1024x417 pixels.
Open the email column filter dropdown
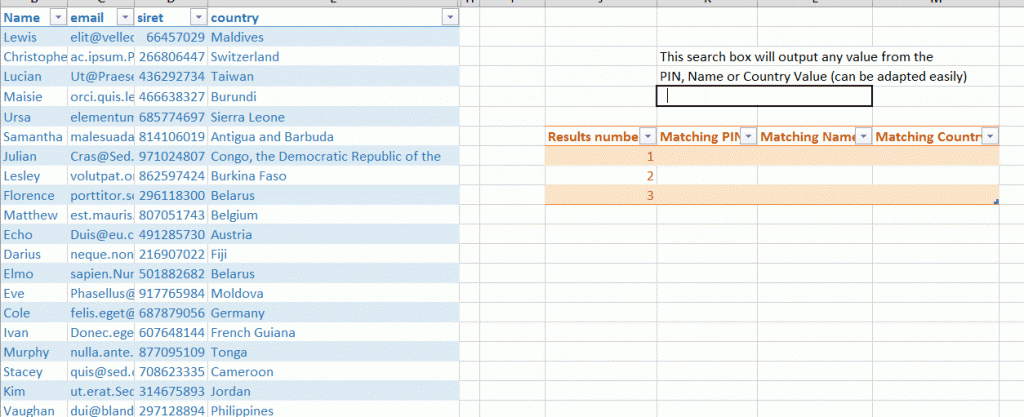[x=124, y=18]
